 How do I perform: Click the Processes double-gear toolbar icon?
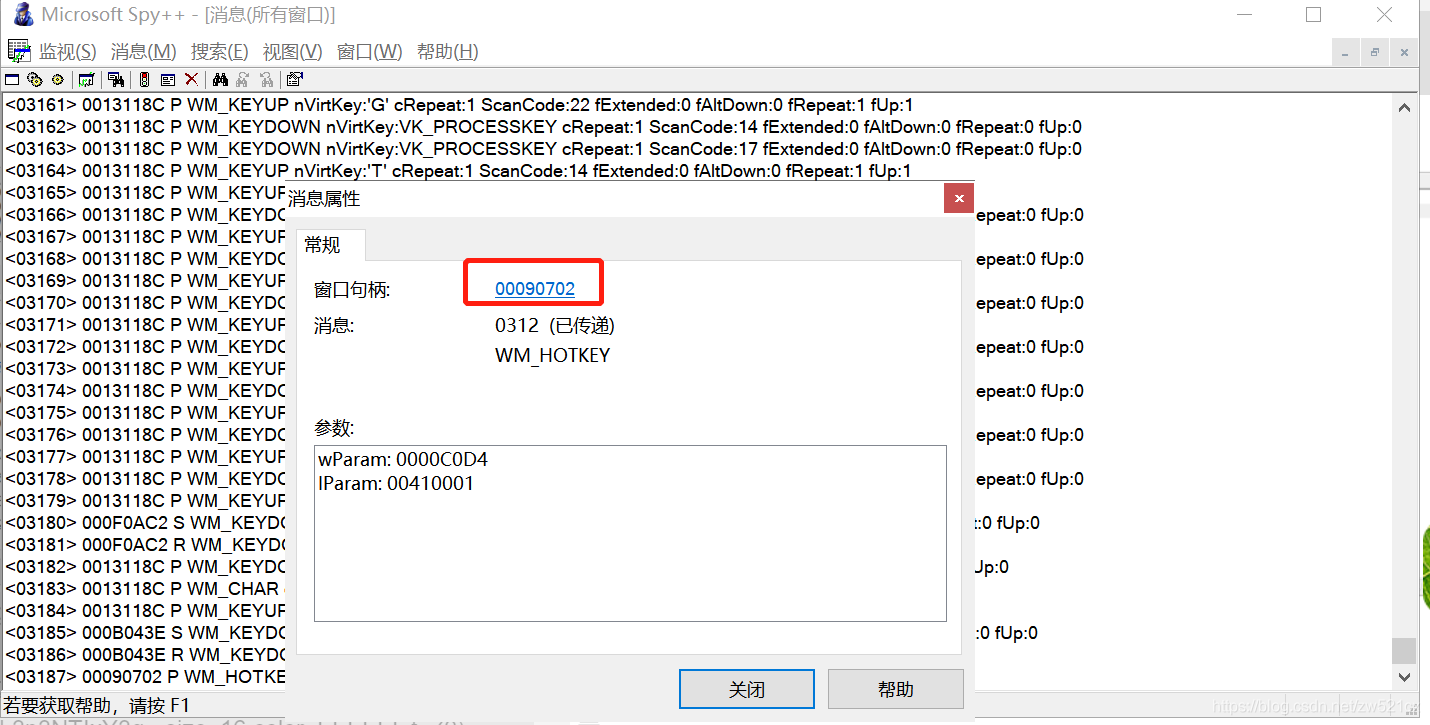(35, 79)
